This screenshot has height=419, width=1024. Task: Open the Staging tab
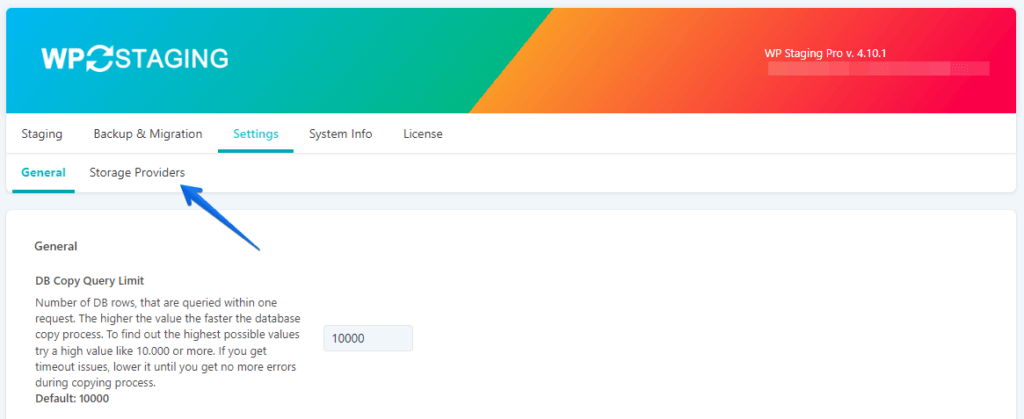(42, 134)
